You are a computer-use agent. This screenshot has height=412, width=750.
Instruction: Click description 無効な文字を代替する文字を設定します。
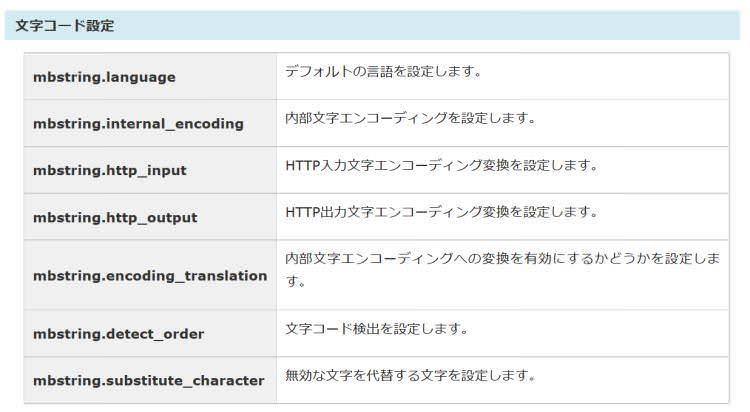point(411,376)
